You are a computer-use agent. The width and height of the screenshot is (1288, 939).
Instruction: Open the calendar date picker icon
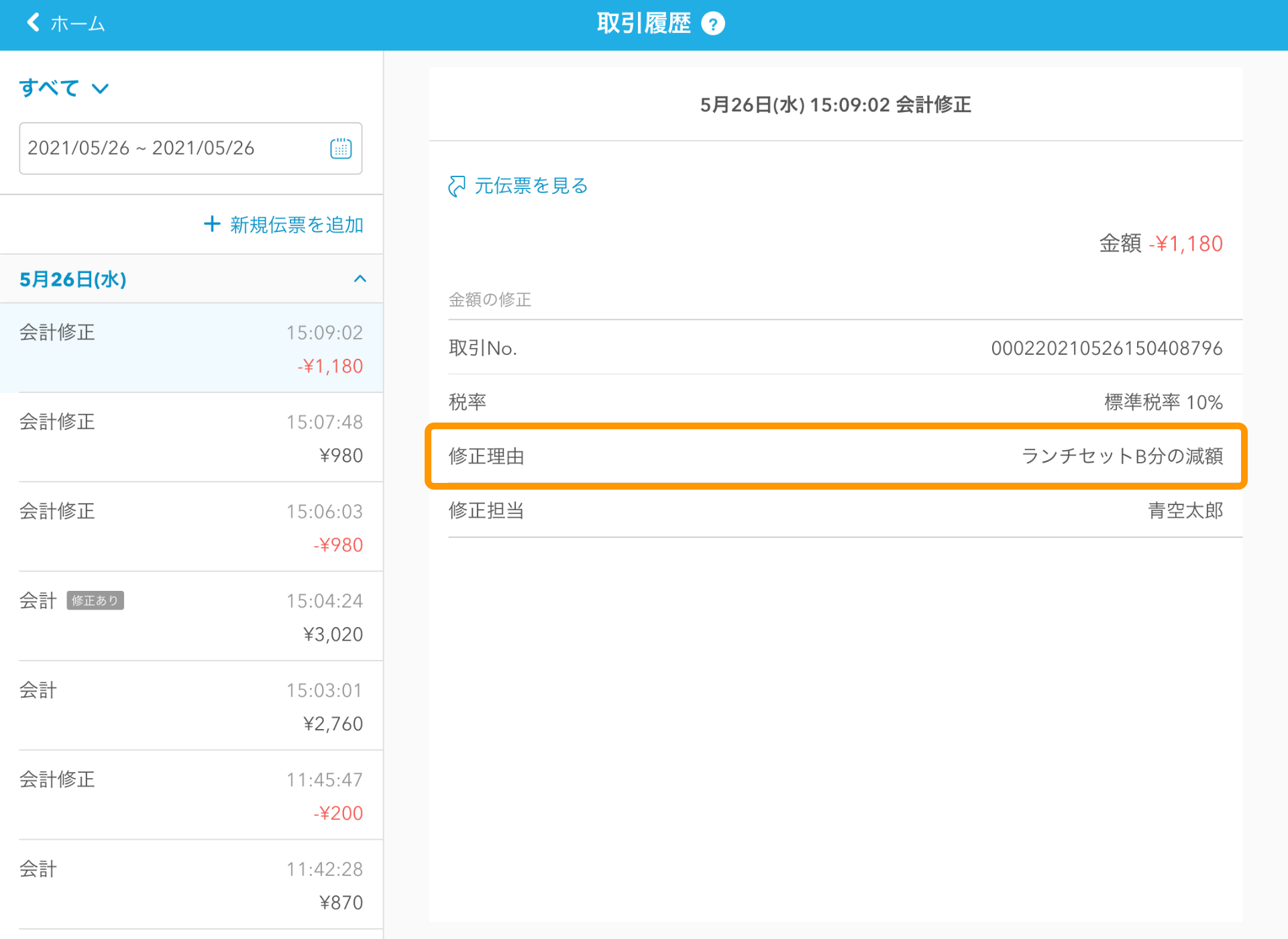tap(341, 148)
